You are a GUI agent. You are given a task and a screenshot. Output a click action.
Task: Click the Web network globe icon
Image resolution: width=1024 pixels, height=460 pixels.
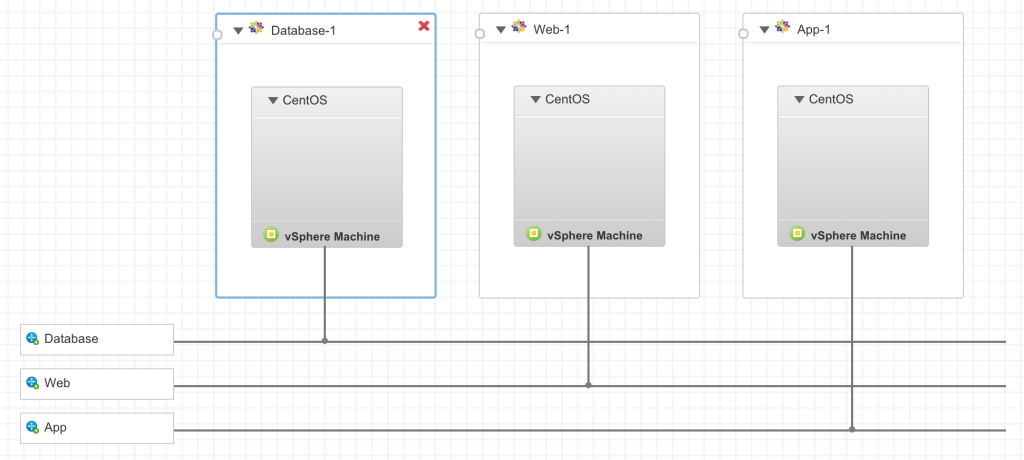[x=32, y=383]
